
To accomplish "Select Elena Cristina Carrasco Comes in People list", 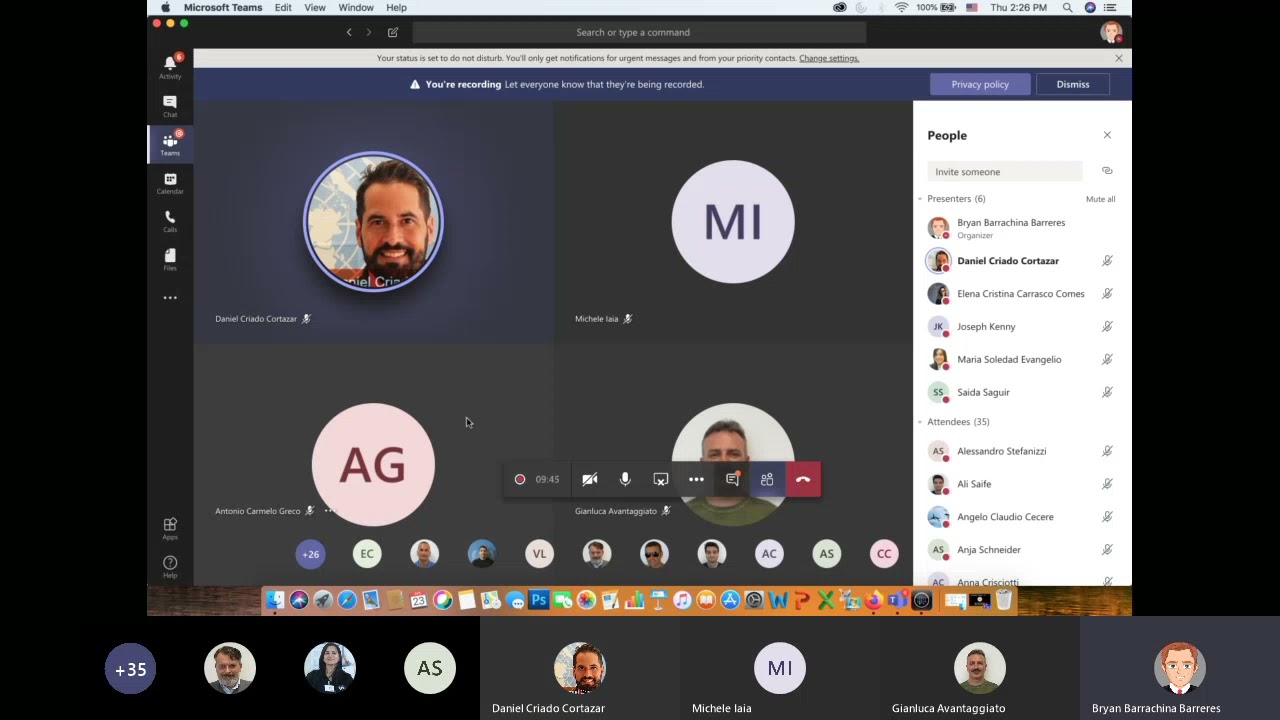I will coord(1022,294).
